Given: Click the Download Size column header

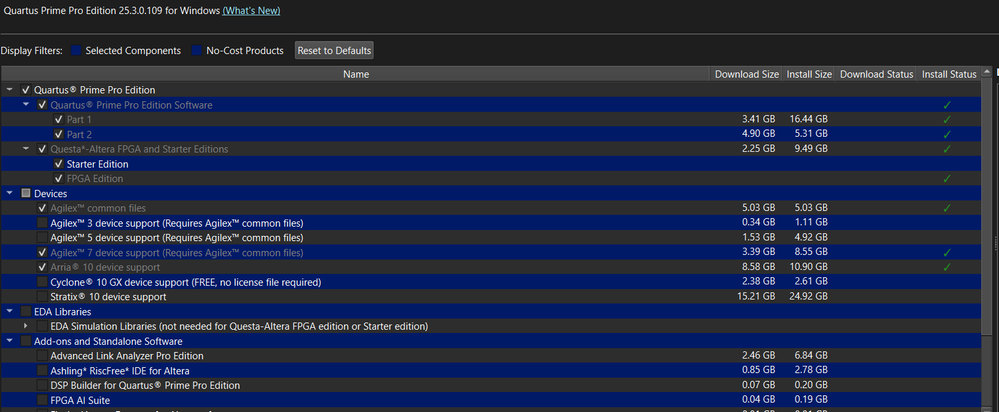Looking at the screenshot, I should click(x=747, y=75).
